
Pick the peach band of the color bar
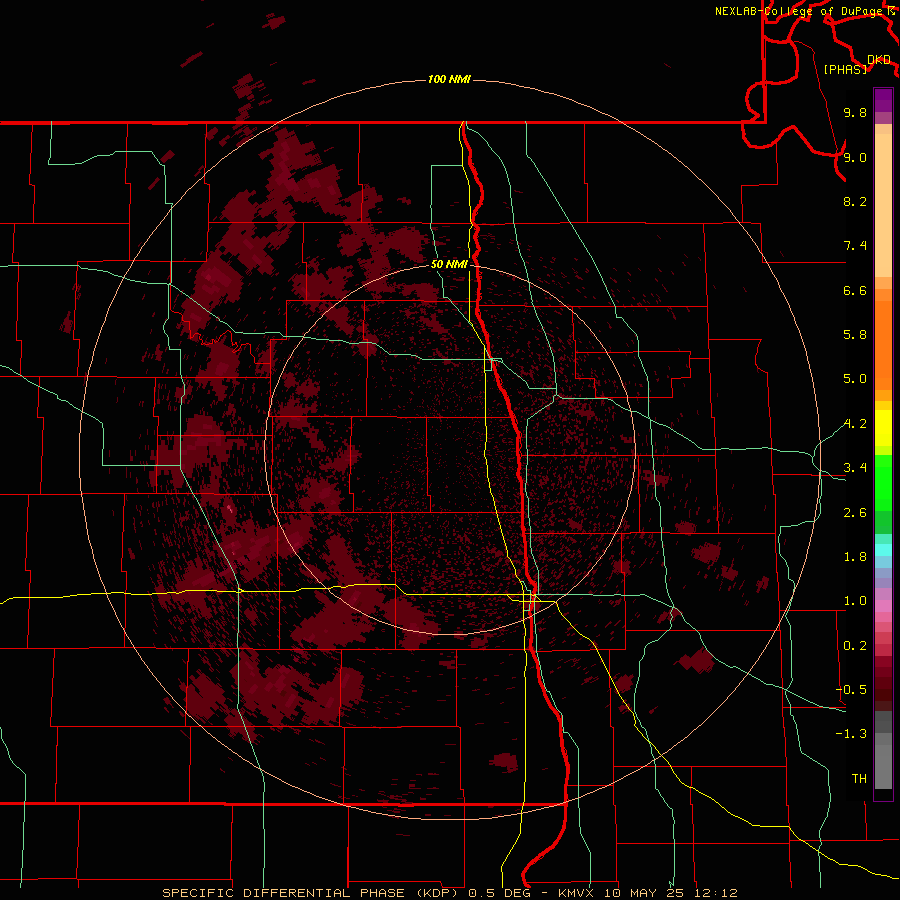pyautogui.click(x=883, y=205)
